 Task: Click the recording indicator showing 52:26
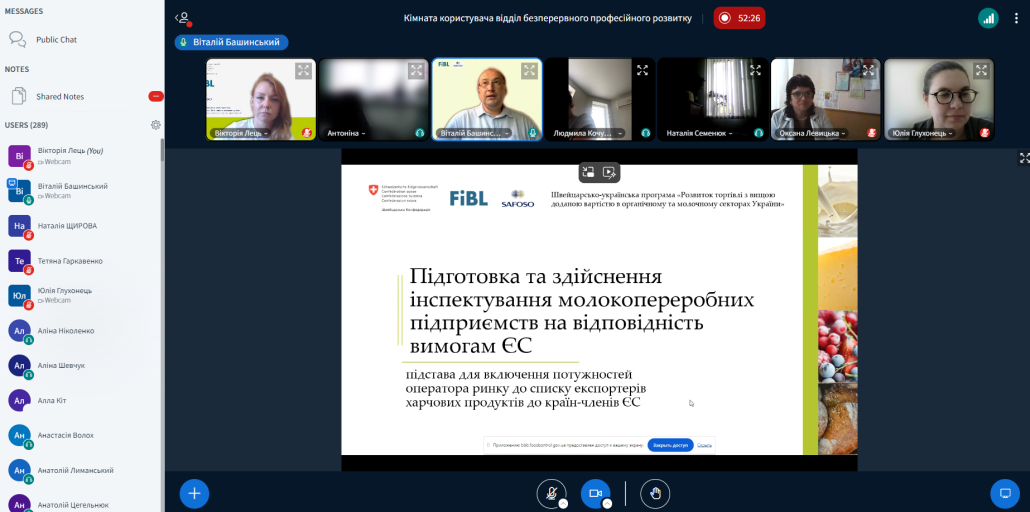point(739,18)
